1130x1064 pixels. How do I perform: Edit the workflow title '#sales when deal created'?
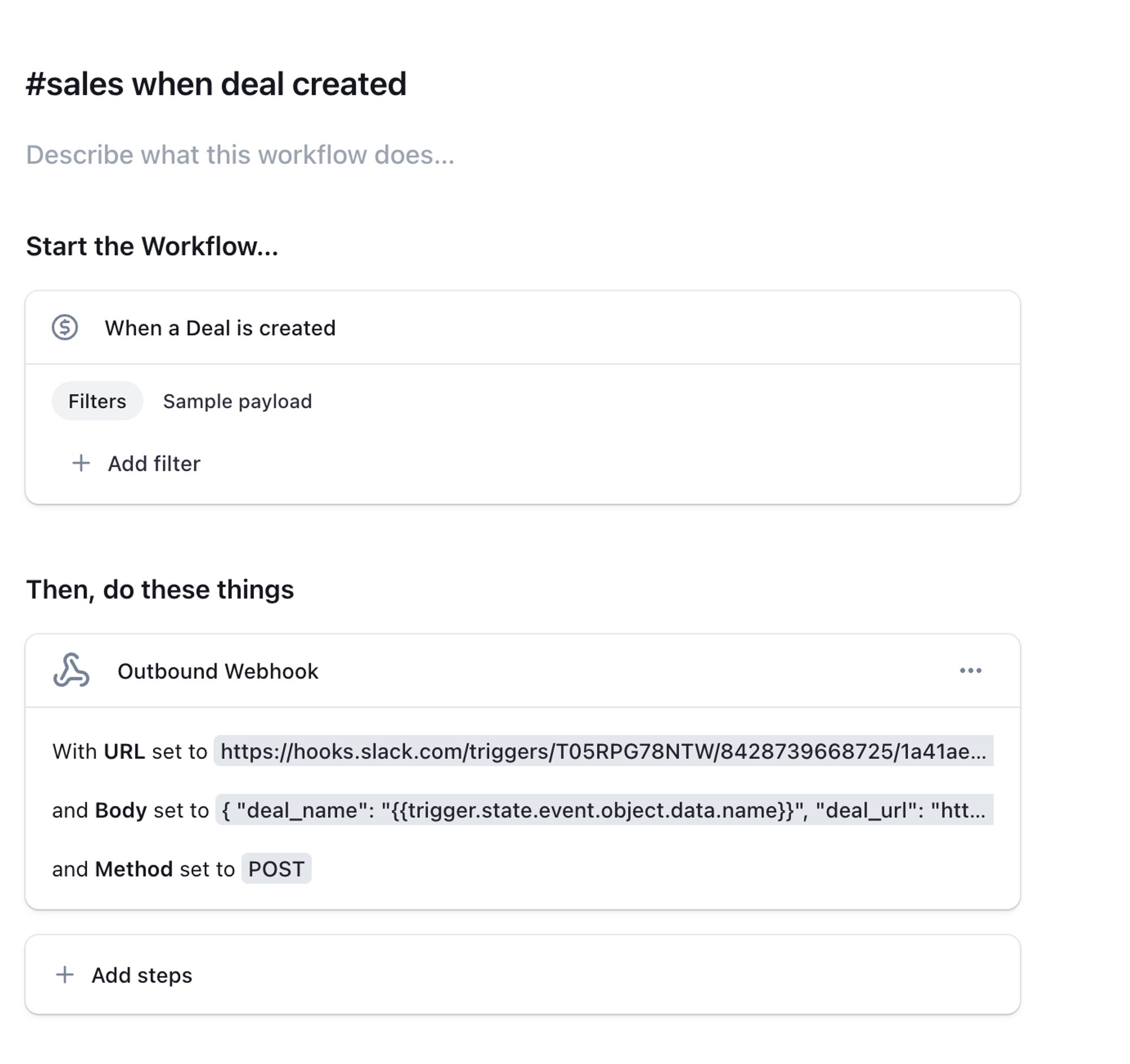click(x=216, y=84)
